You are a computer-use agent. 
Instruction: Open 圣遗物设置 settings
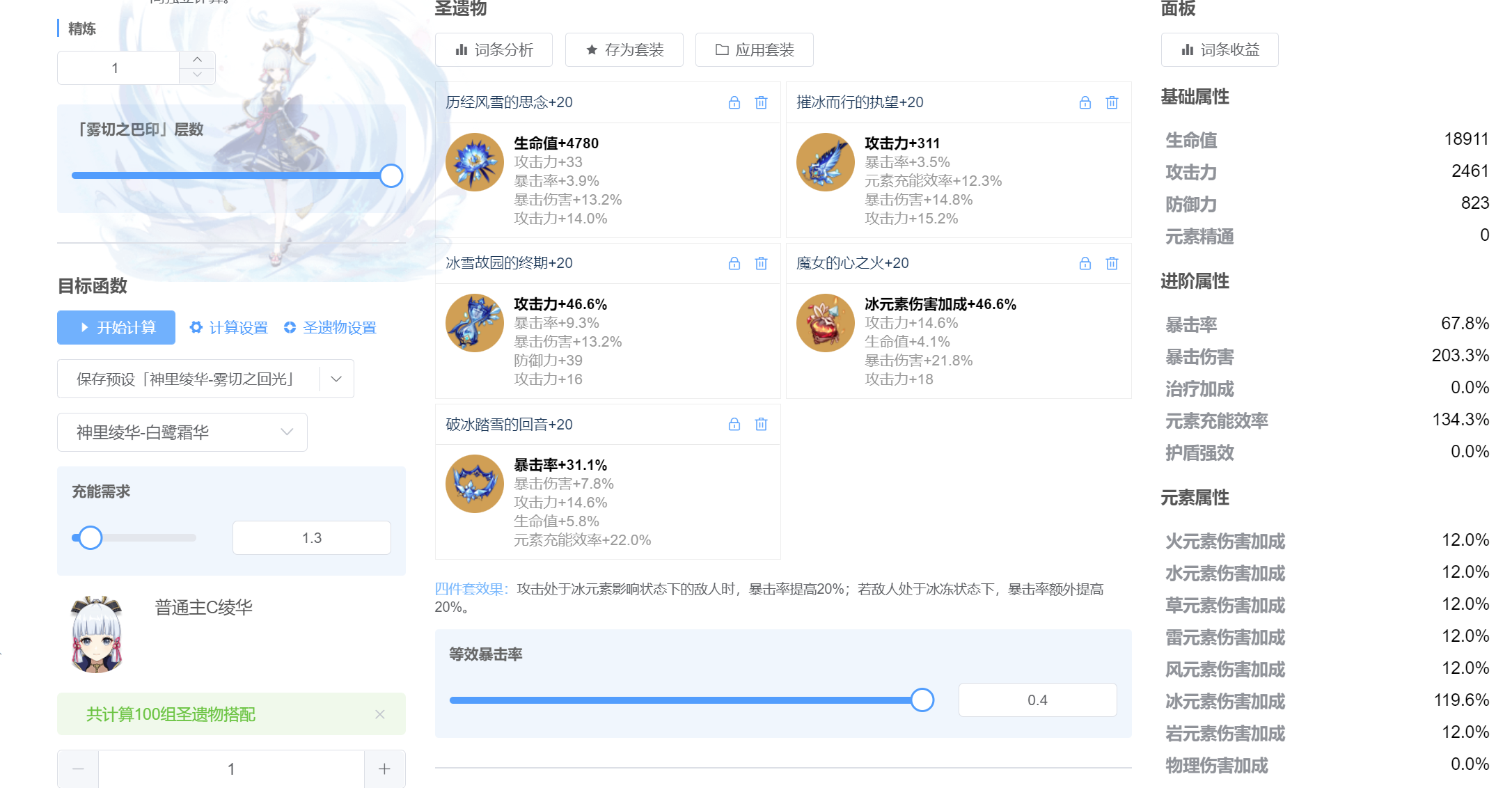[290, 327]
